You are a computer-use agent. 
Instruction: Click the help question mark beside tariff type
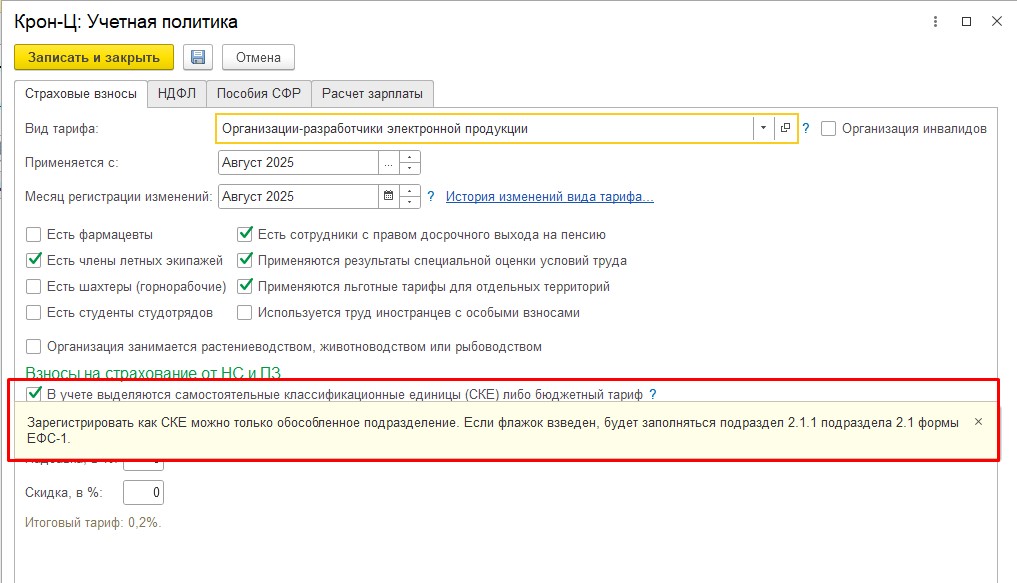pyautogui.click(x=806, y=128)
